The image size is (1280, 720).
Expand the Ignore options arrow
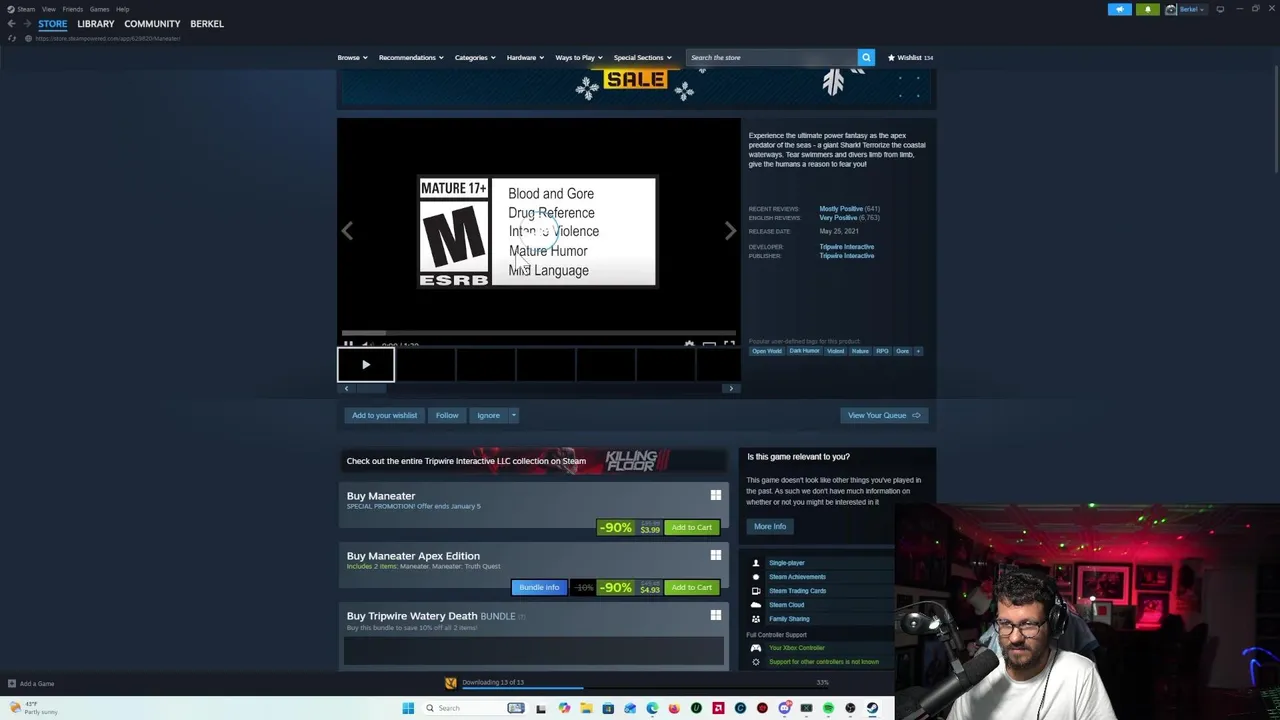point(514,415)
